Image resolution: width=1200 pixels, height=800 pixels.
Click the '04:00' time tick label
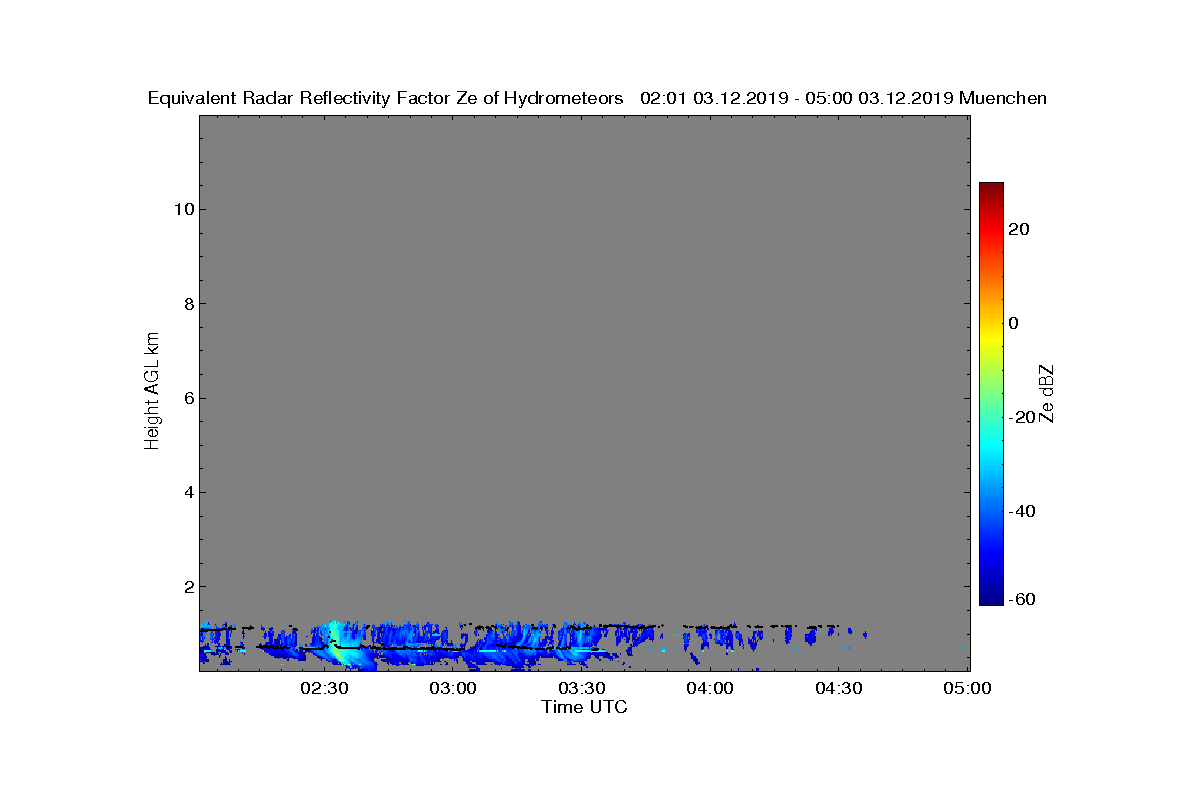tap(711, 688)
